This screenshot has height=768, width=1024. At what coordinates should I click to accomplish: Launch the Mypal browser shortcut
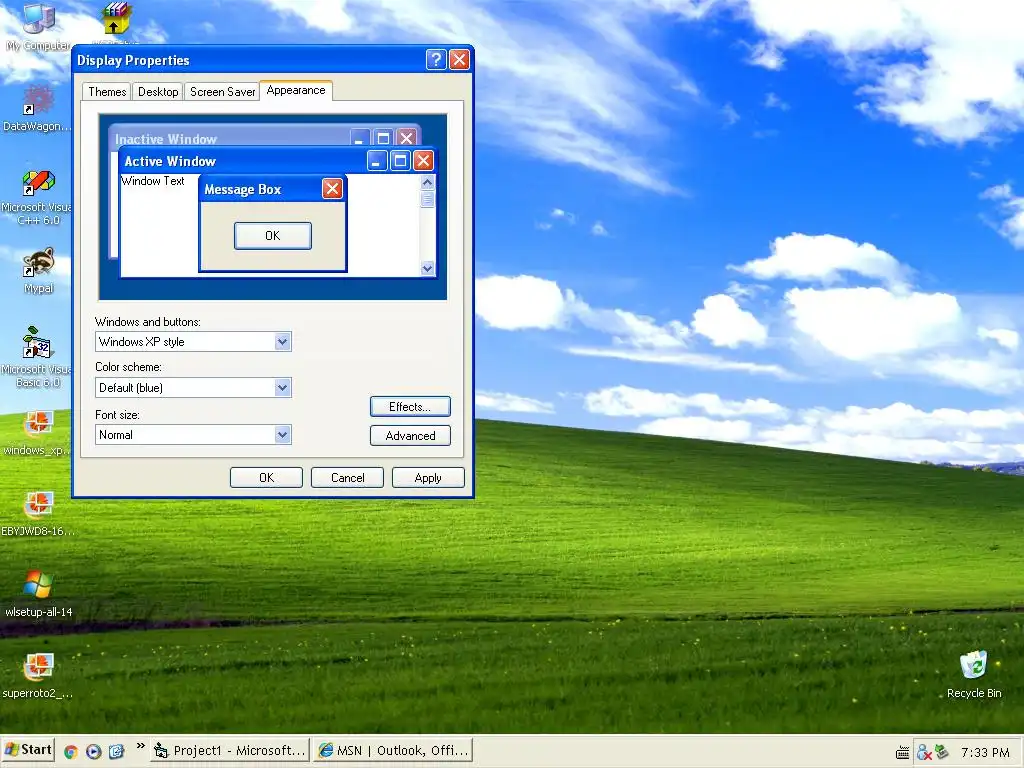[39, 270]
